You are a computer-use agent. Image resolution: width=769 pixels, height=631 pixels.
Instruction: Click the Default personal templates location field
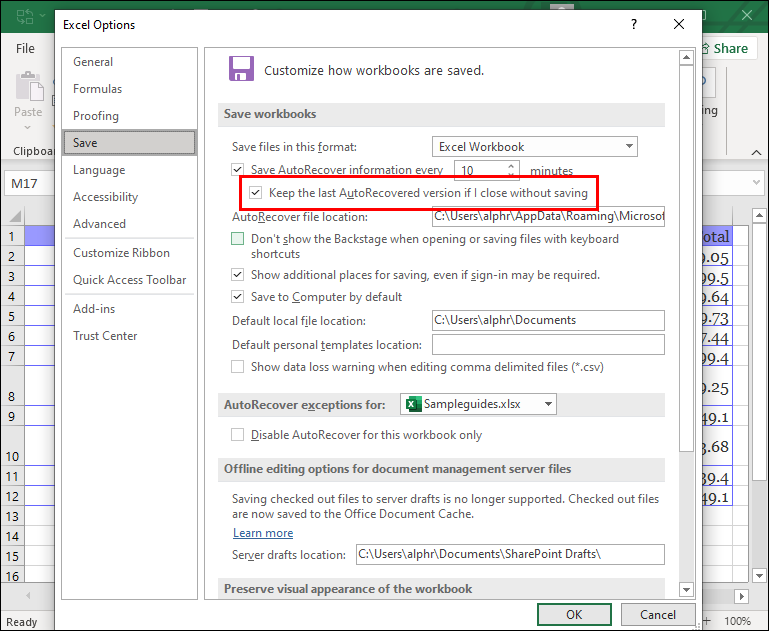click(548, 345)
